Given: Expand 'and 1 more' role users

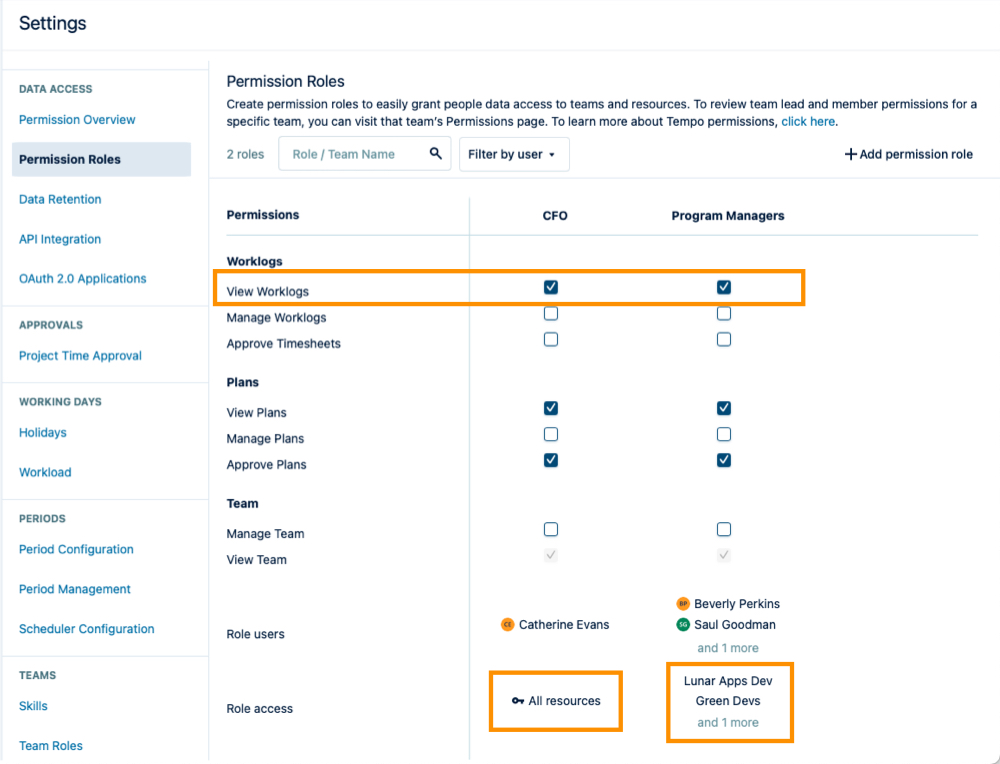Looking at the screenshot, I should click(x=727, y=648).
